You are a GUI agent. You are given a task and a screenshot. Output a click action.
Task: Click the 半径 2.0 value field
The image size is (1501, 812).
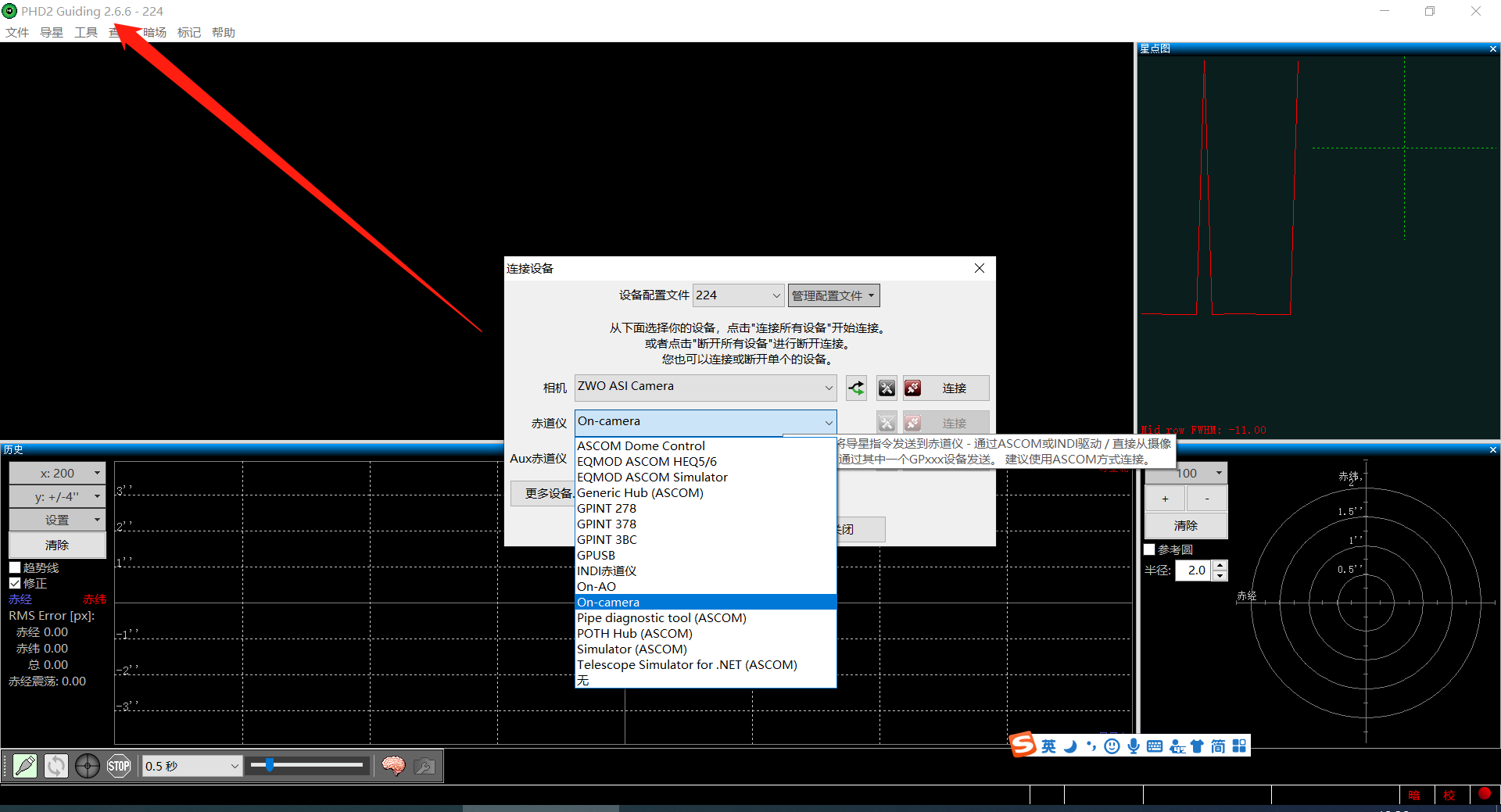pos(1194,571)
